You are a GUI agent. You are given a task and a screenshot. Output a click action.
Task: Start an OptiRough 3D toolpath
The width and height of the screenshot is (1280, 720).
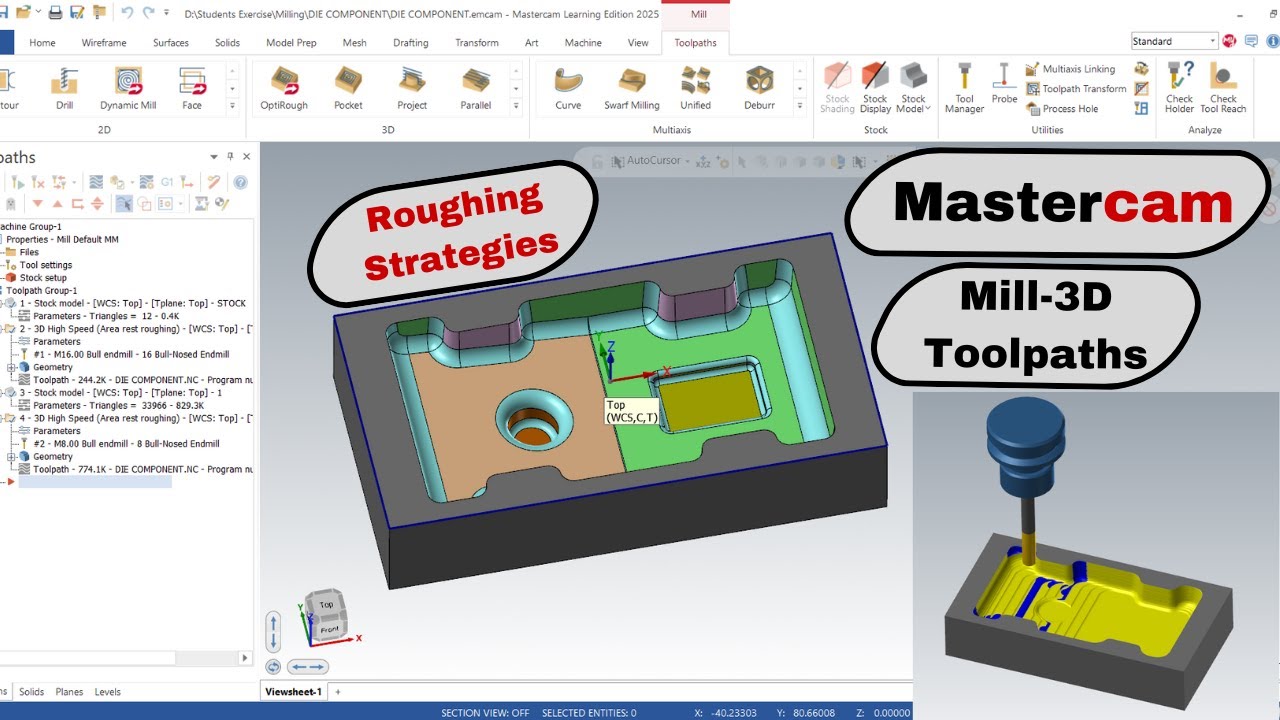(x=284, y=88)
